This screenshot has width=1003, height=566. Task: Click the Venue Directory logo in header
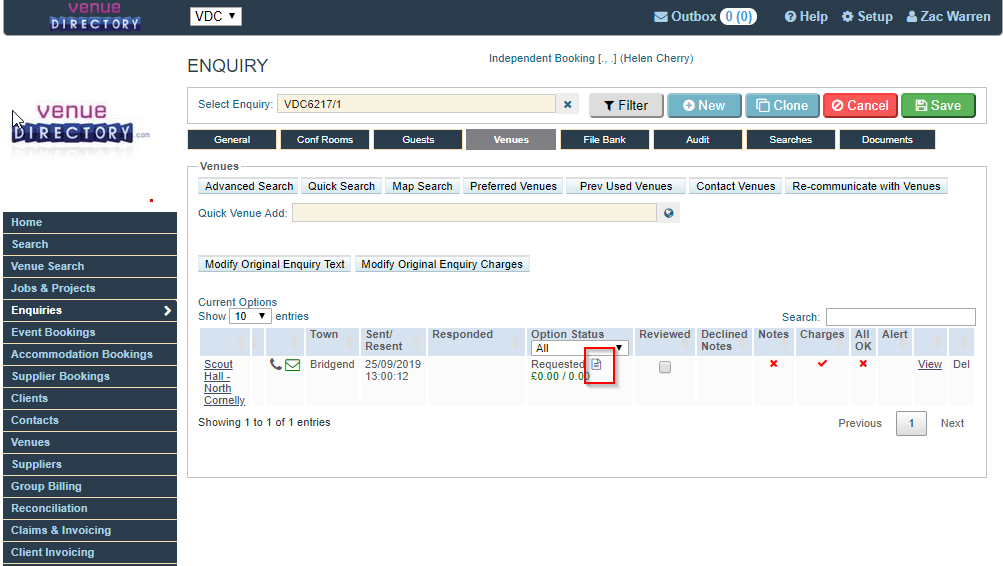click(95, 17)
